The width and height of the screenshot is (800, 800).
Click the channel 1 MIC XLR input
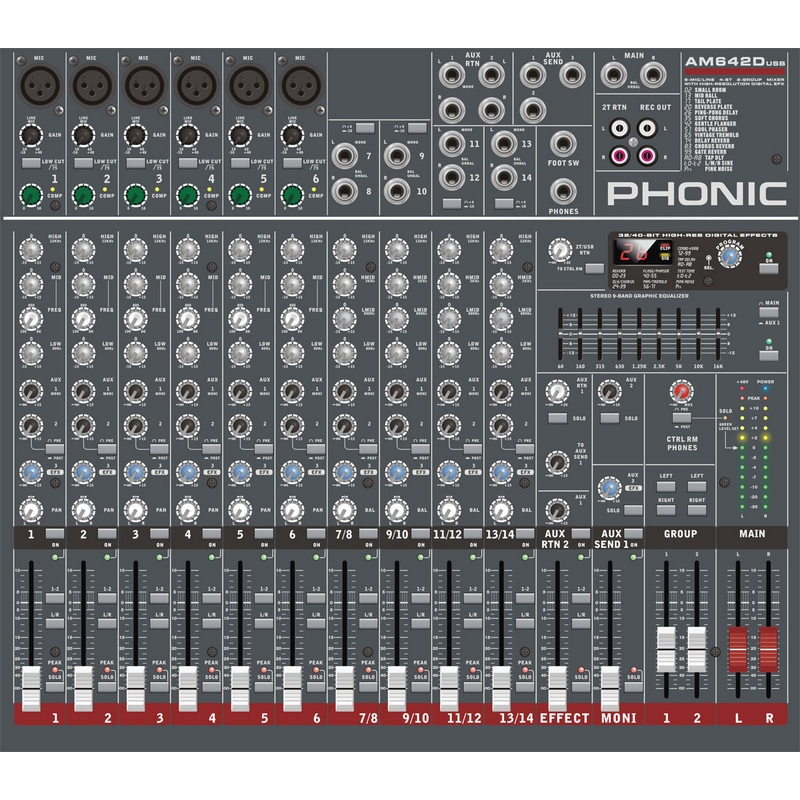point(40,85)
